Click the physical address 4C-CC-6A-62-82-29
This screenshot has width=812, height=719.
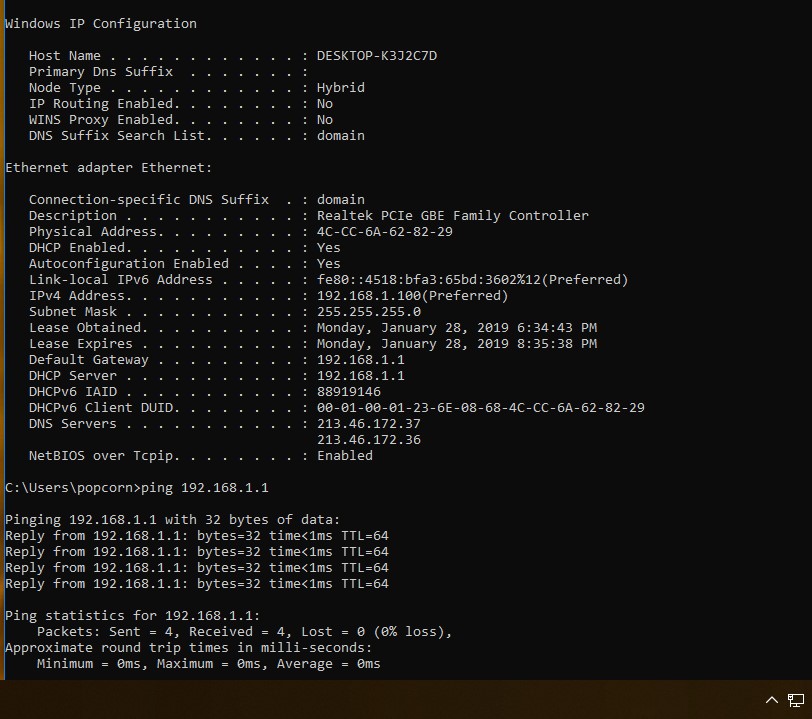(384, 232)
